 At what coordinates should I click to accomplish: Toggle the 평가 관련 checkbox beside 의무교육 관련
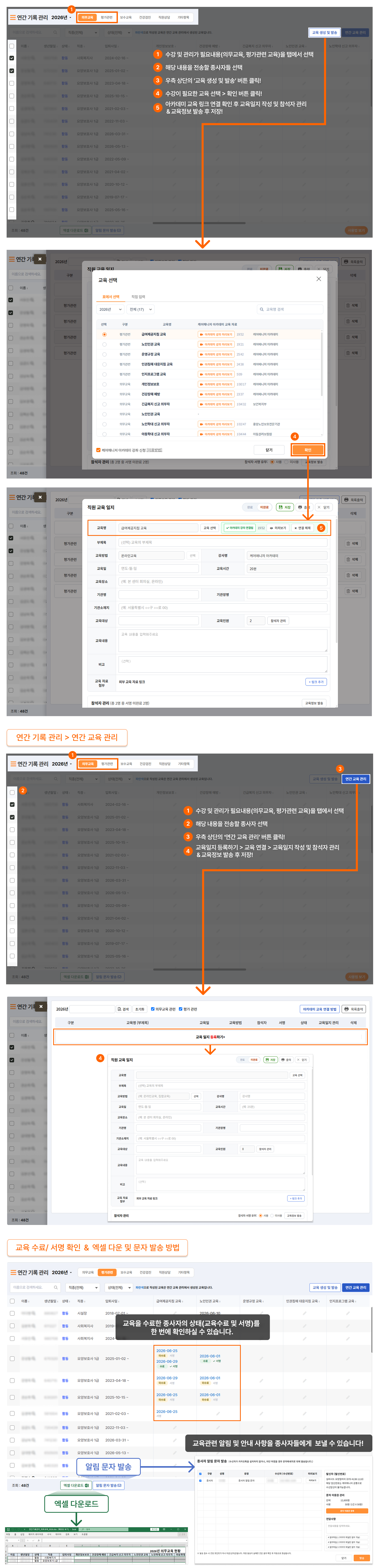[x=181, y=1009]
